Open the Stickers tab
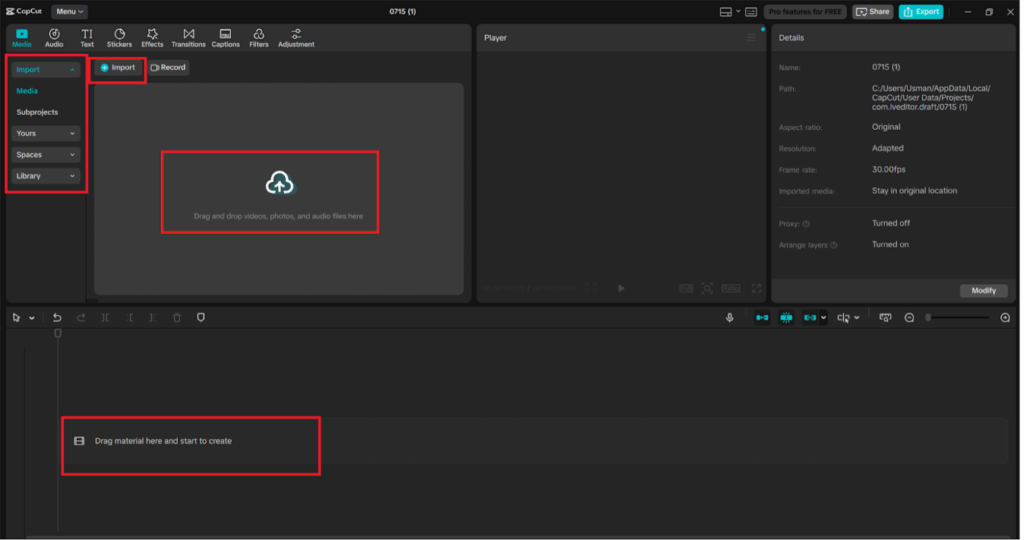This screenshot has height=540, width=1024. click(x=120, y=38)
